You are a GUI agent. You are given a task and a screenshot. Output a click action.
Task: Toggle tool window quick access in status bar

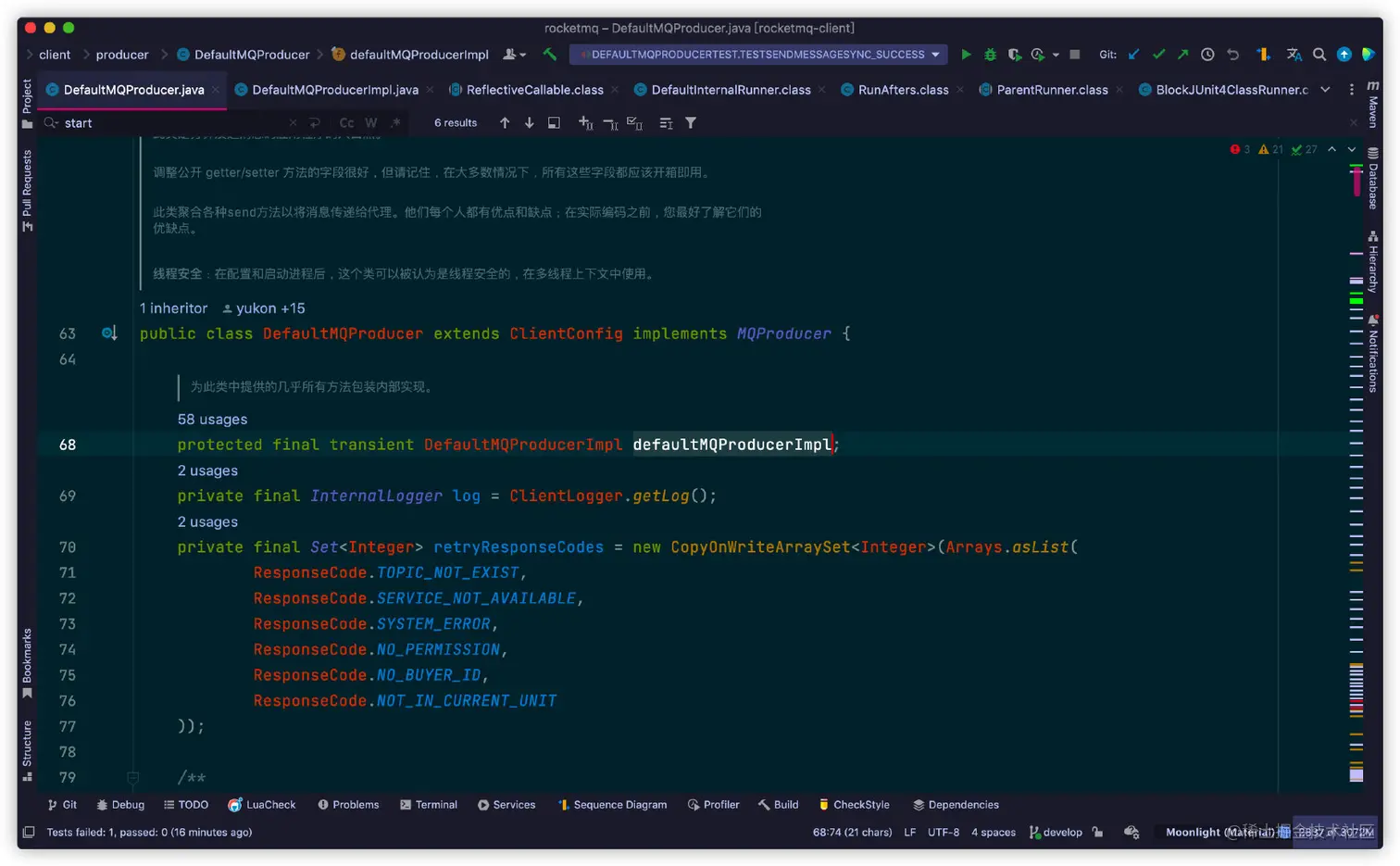click(x=29, y=832)
